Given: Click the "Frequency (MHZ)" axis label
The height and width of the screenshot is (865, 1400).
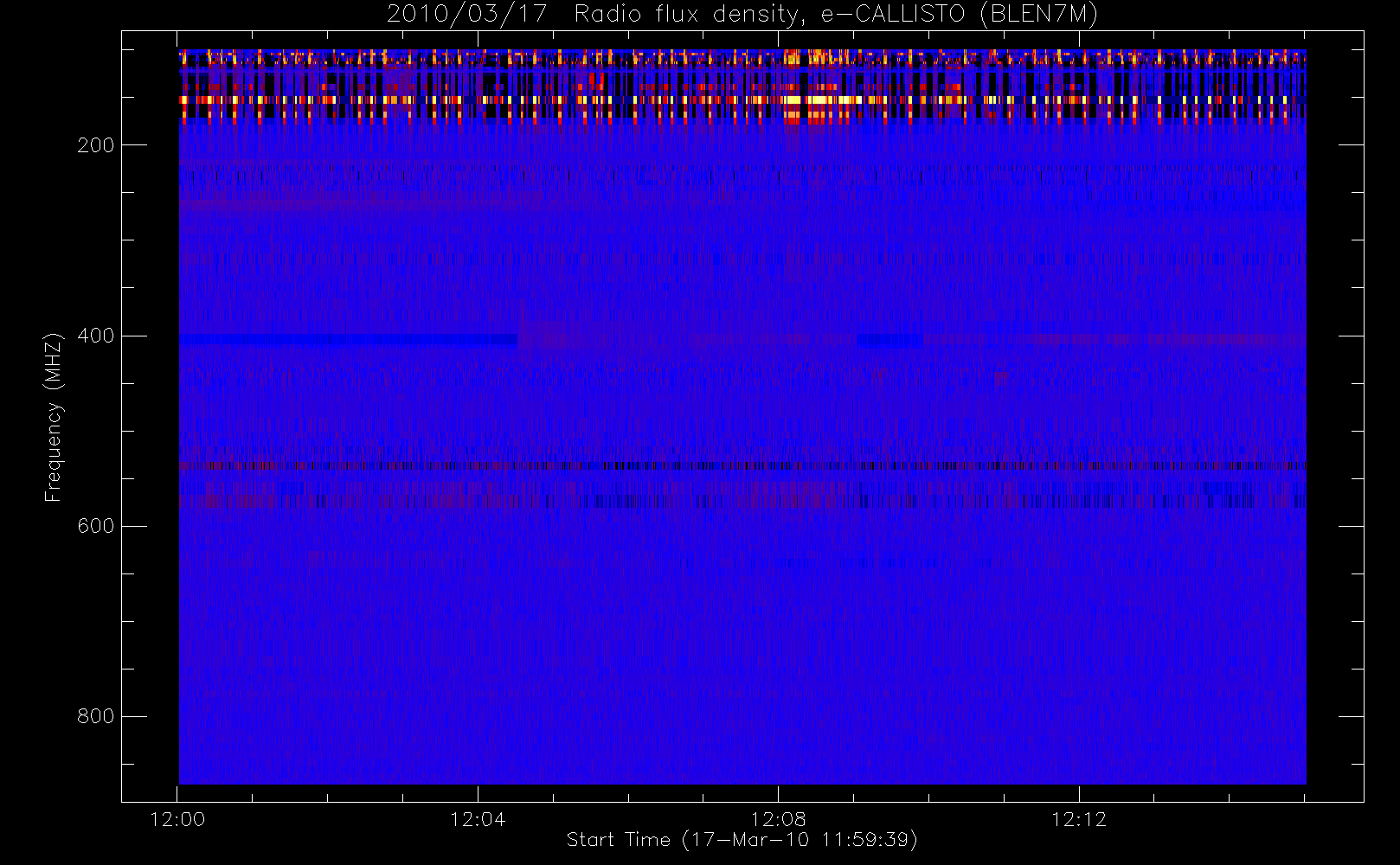Looking at the screenshot, I should 54,417.
